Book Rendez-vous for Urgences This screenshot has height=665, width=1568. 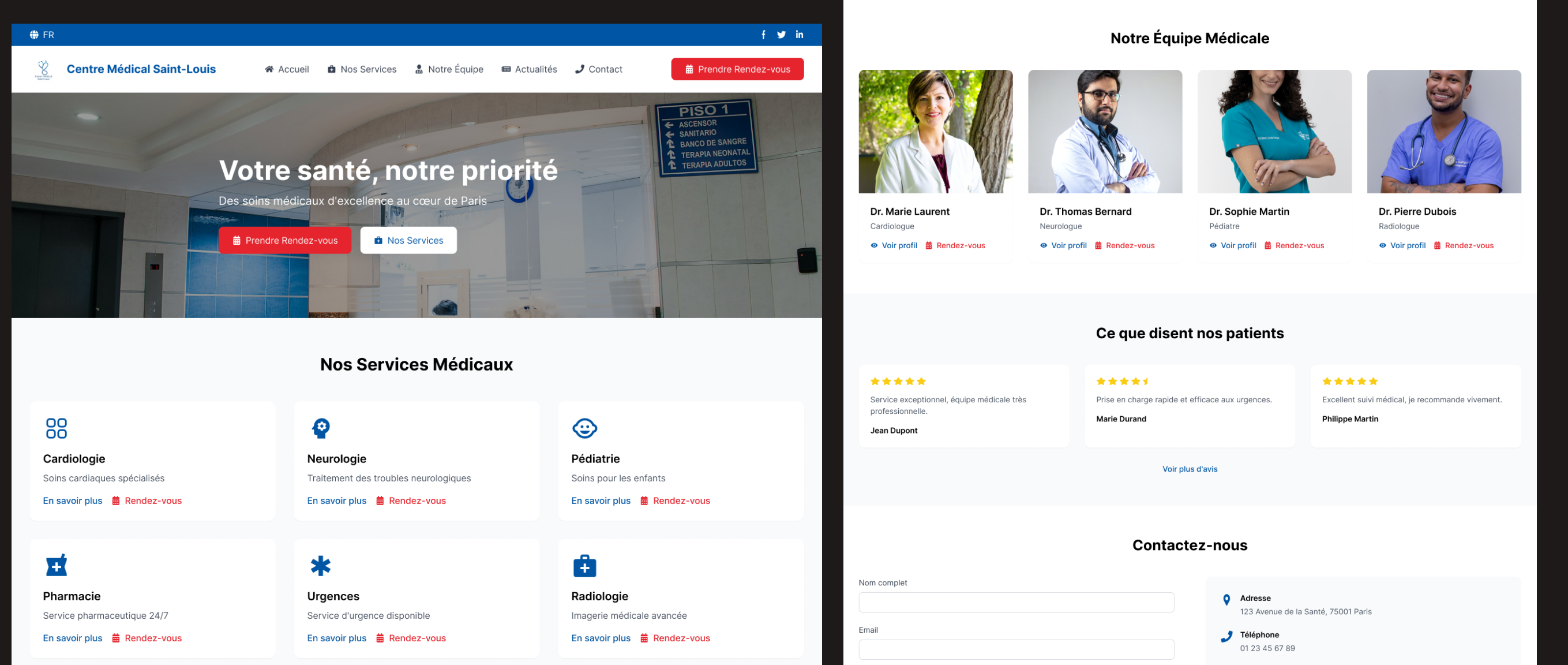(x=411, y=638)
